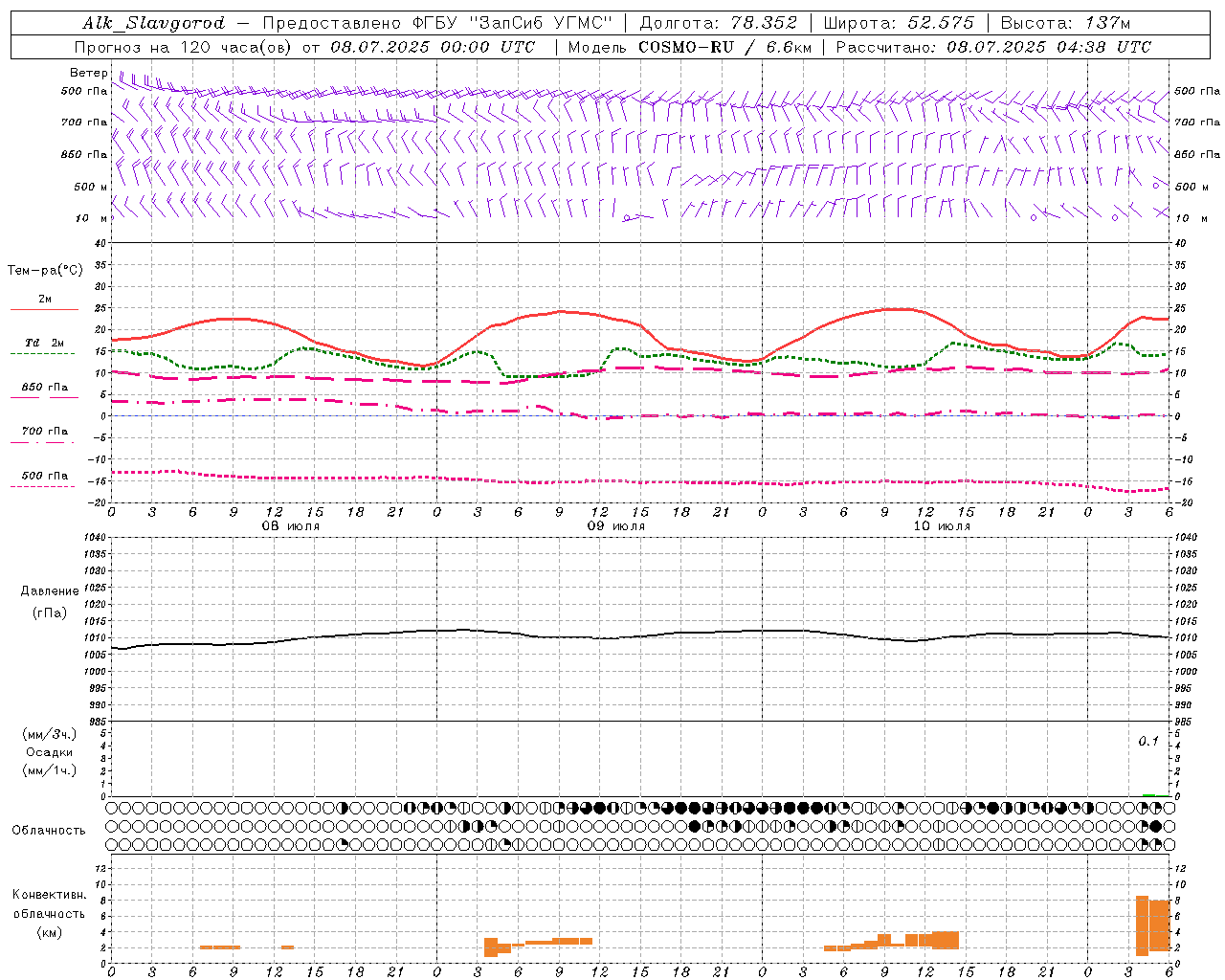Click the 0.1 precipitation amount value
Viewport: 1225px width, 980px height.
[x=1148, y=742]
